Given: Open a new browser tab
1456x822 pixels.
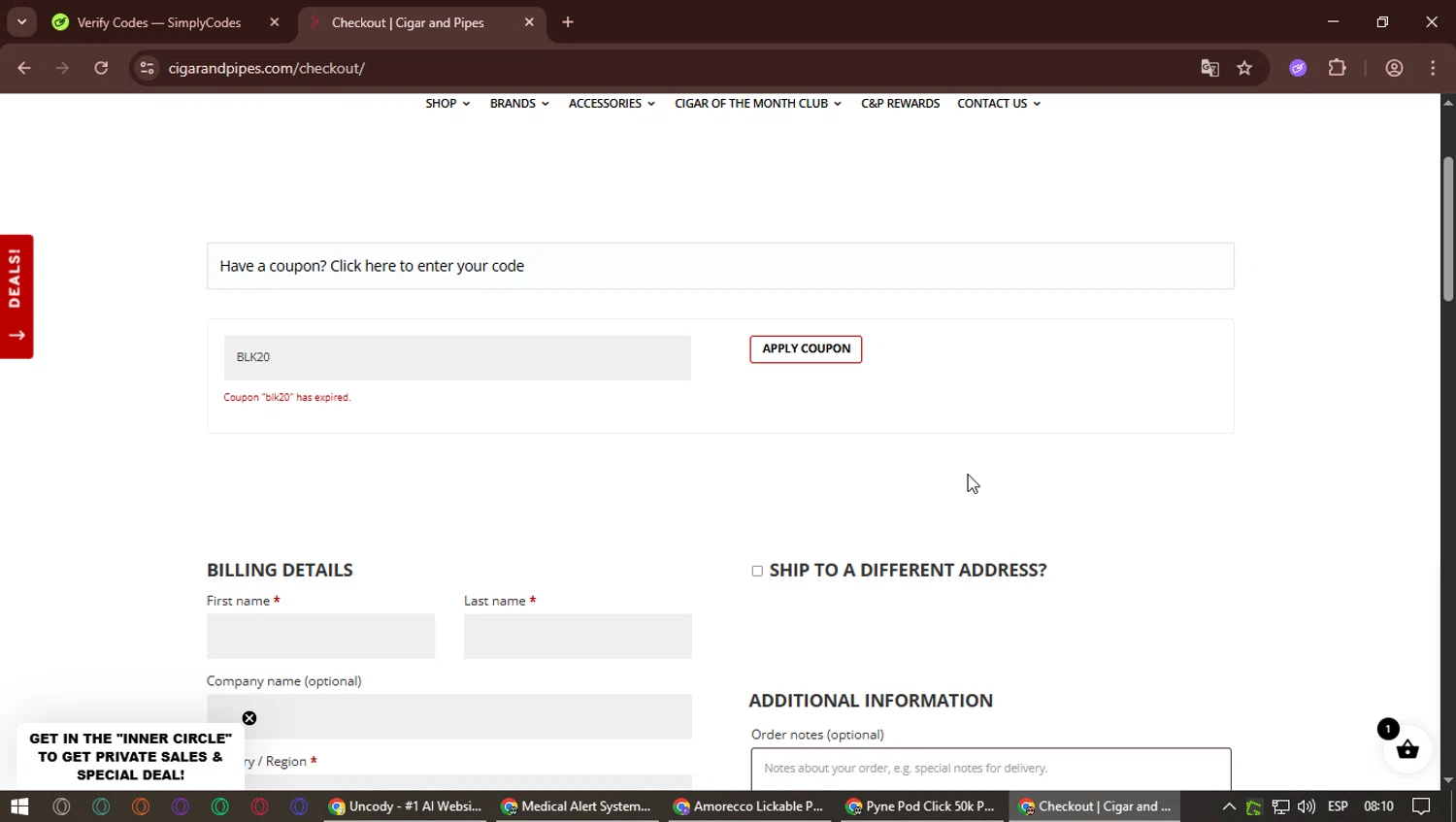Looking at the screenshot, I should pyautogui.click(x=568, y=22).
